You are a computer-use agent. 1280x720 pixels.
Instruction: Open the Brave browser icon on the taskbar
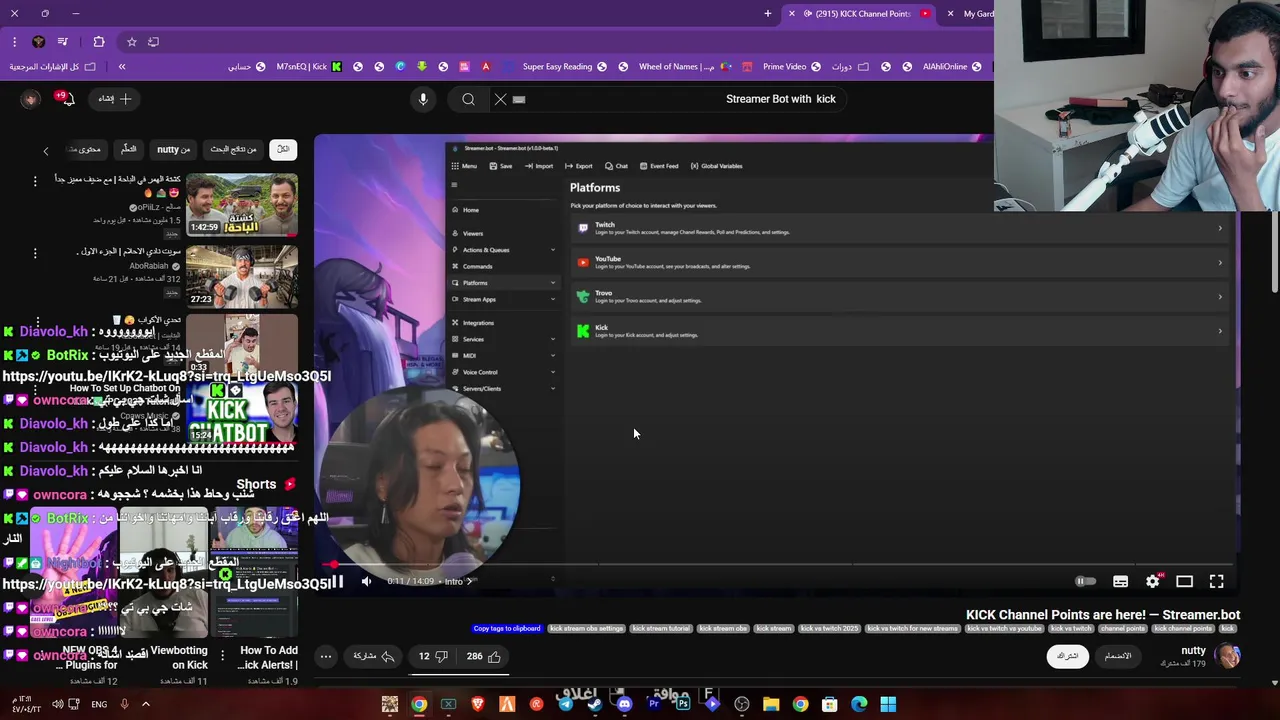478,704
